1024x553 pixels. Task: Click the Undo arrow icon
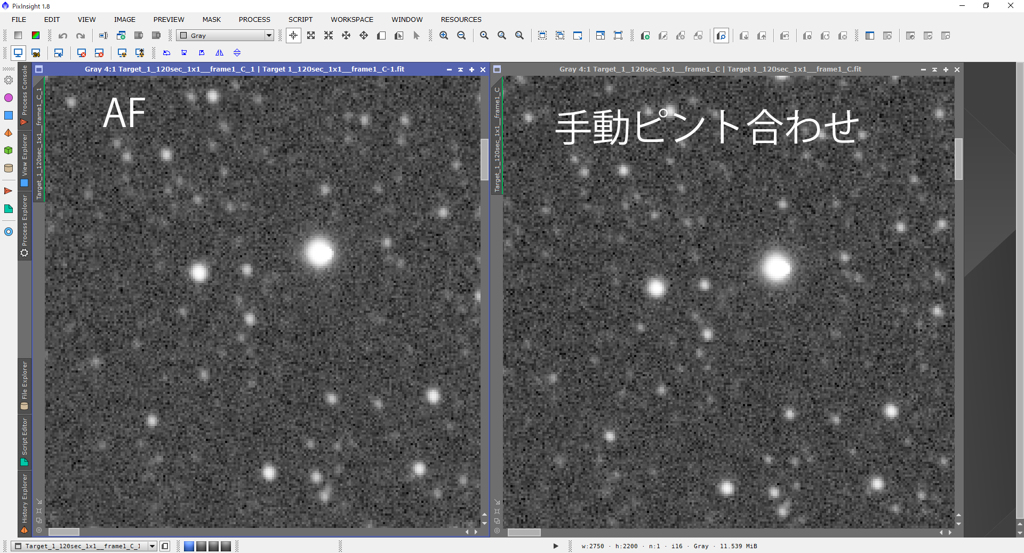coord(63,36)
